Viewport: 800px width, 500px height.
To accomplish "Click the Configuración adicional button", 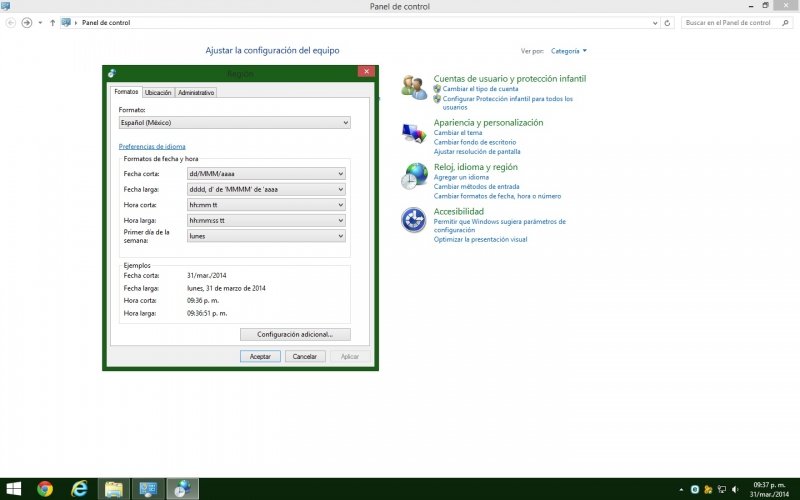I will tap(295, 334).
